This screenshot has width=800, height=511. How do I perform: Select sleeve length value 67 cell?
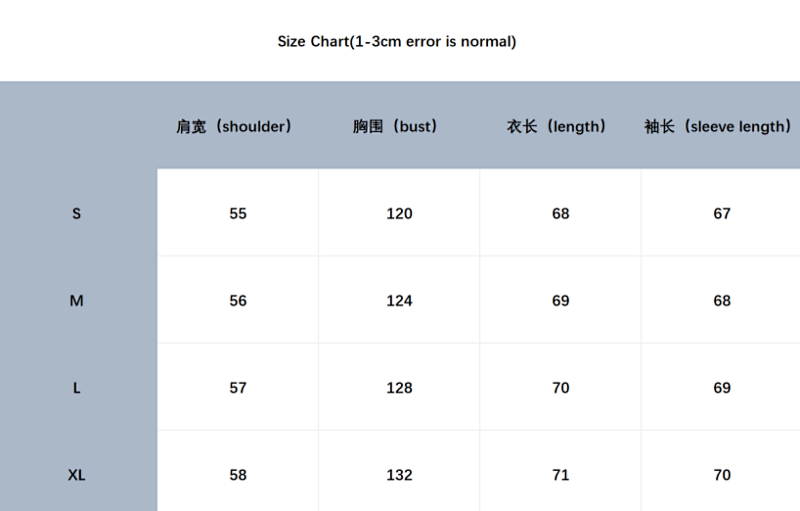[721, 213]
